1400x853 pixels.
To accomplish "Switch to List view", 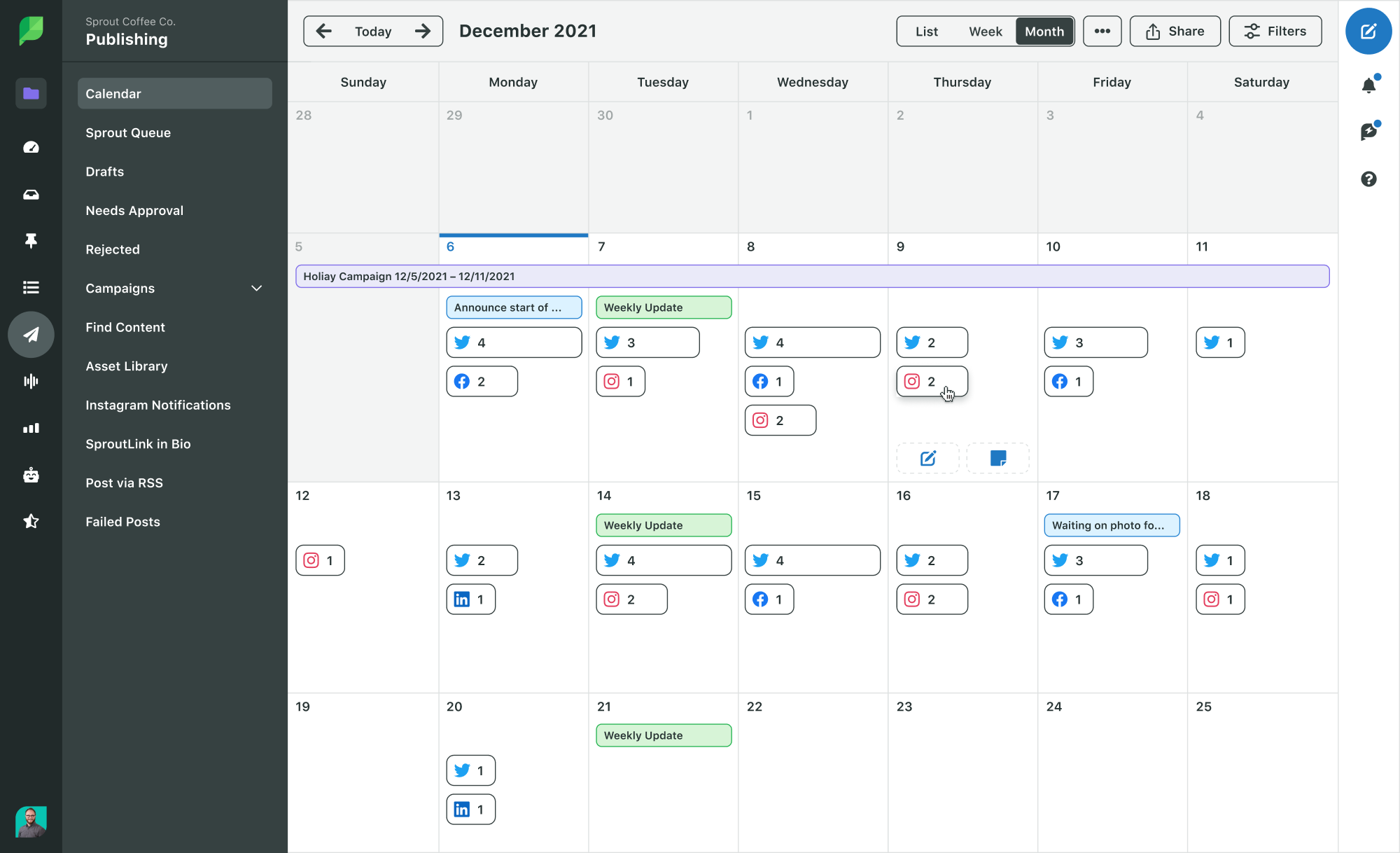I will point(925,31).
